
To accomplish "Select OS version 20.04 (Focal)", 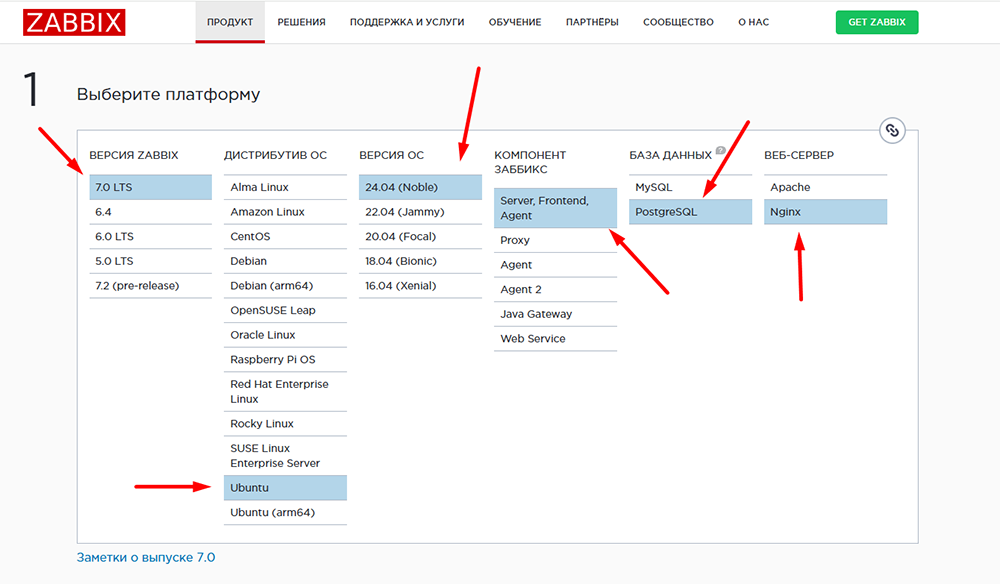I will 420,237.
